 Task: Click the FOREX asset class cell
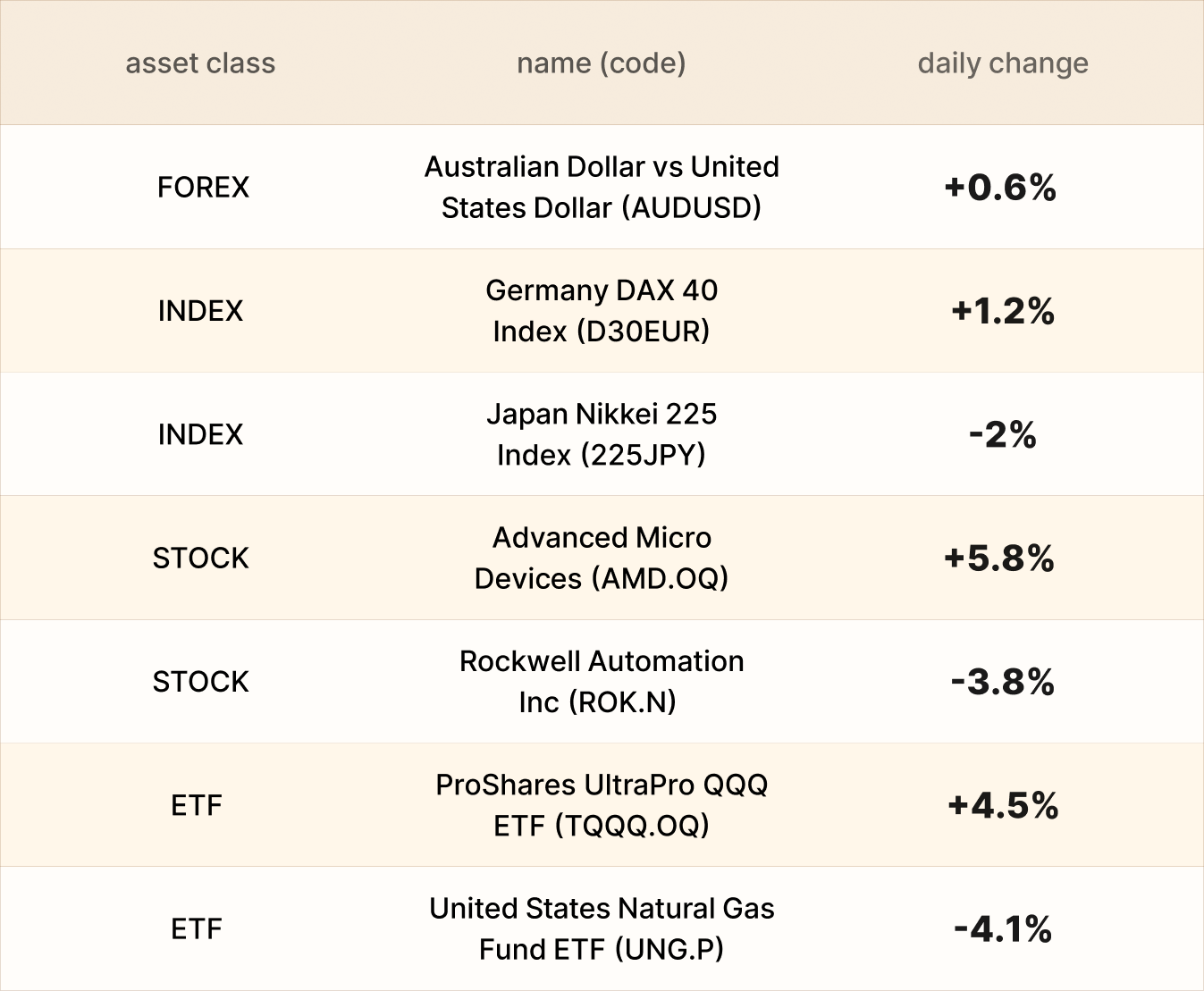pos(203,188)
